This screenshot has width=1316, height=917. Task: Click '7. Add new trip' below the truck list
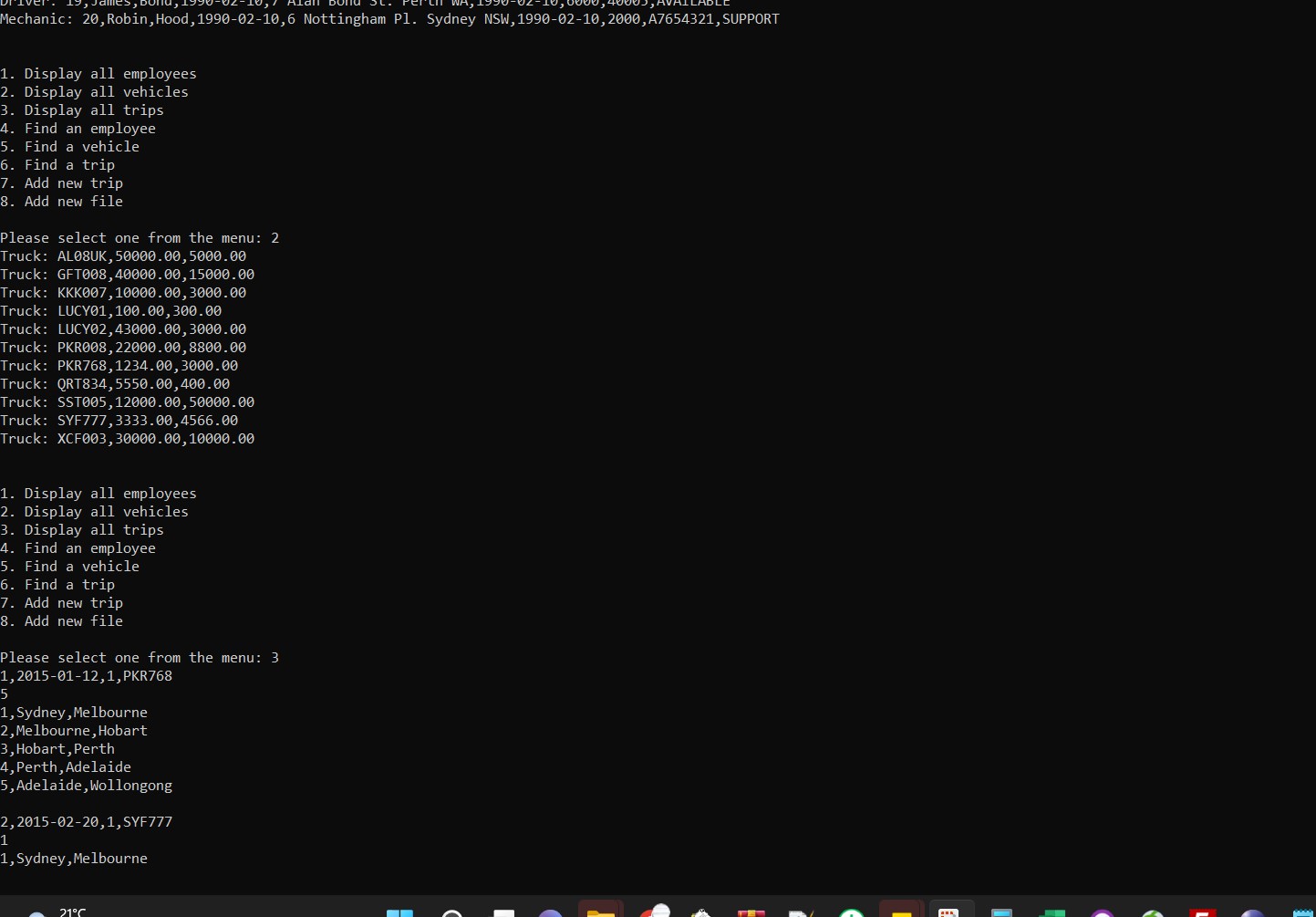[x=62, y=603]
